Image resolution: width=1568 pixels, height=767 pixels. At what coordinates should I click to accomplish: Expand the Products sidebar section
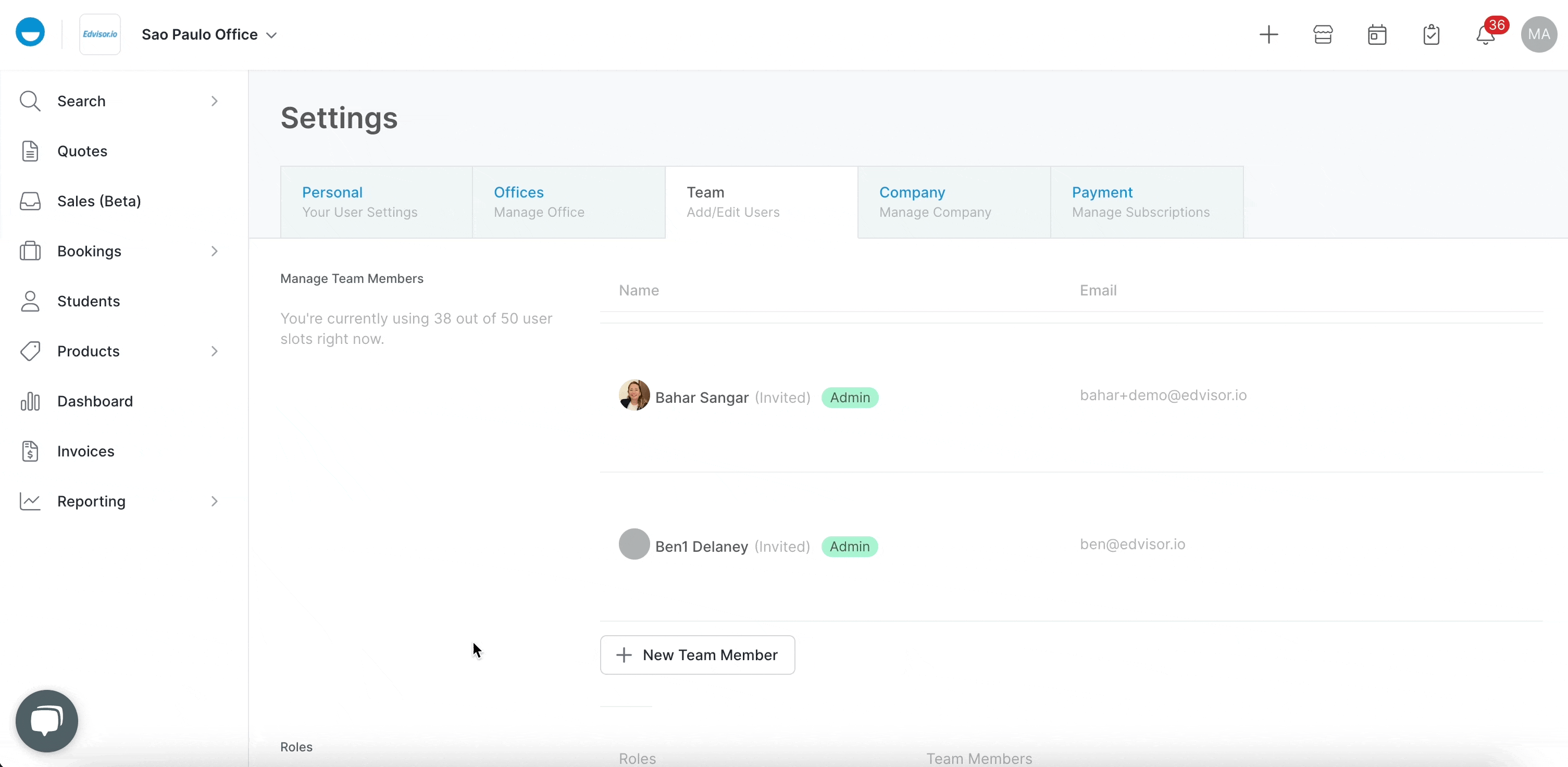tap(214, 351)
